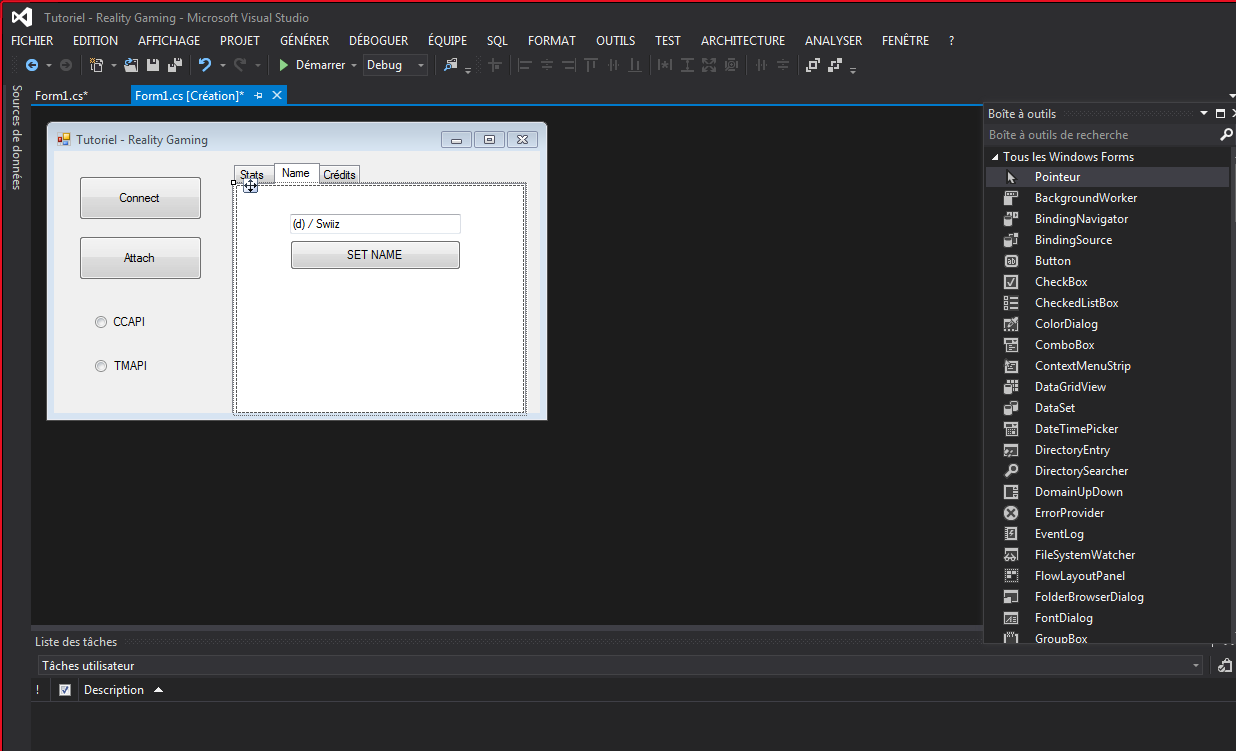
Task: Click the Send to Back layout icon
Action: [x=835, y=65]
